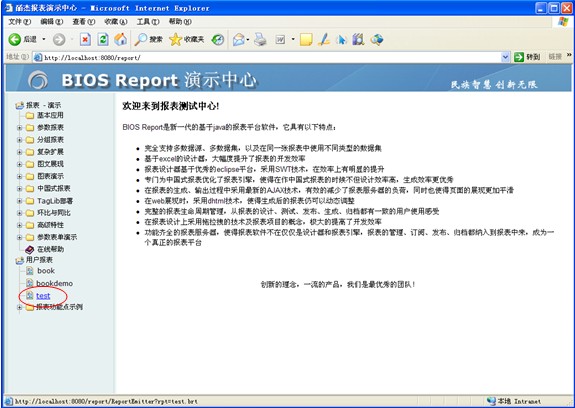Viewport: 575px width, 408px height.
Task: Expand the 复杂扩展 folder node
Action: [19, 152]
